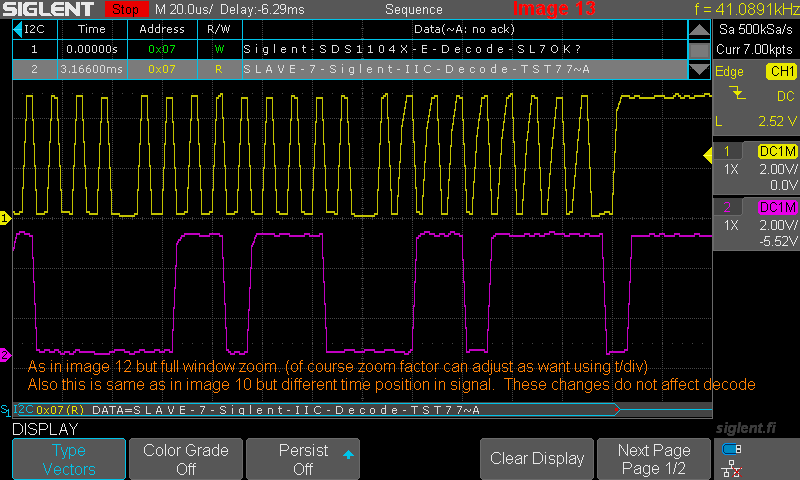Click the R read flag in row 2

[x=219, y=69]
